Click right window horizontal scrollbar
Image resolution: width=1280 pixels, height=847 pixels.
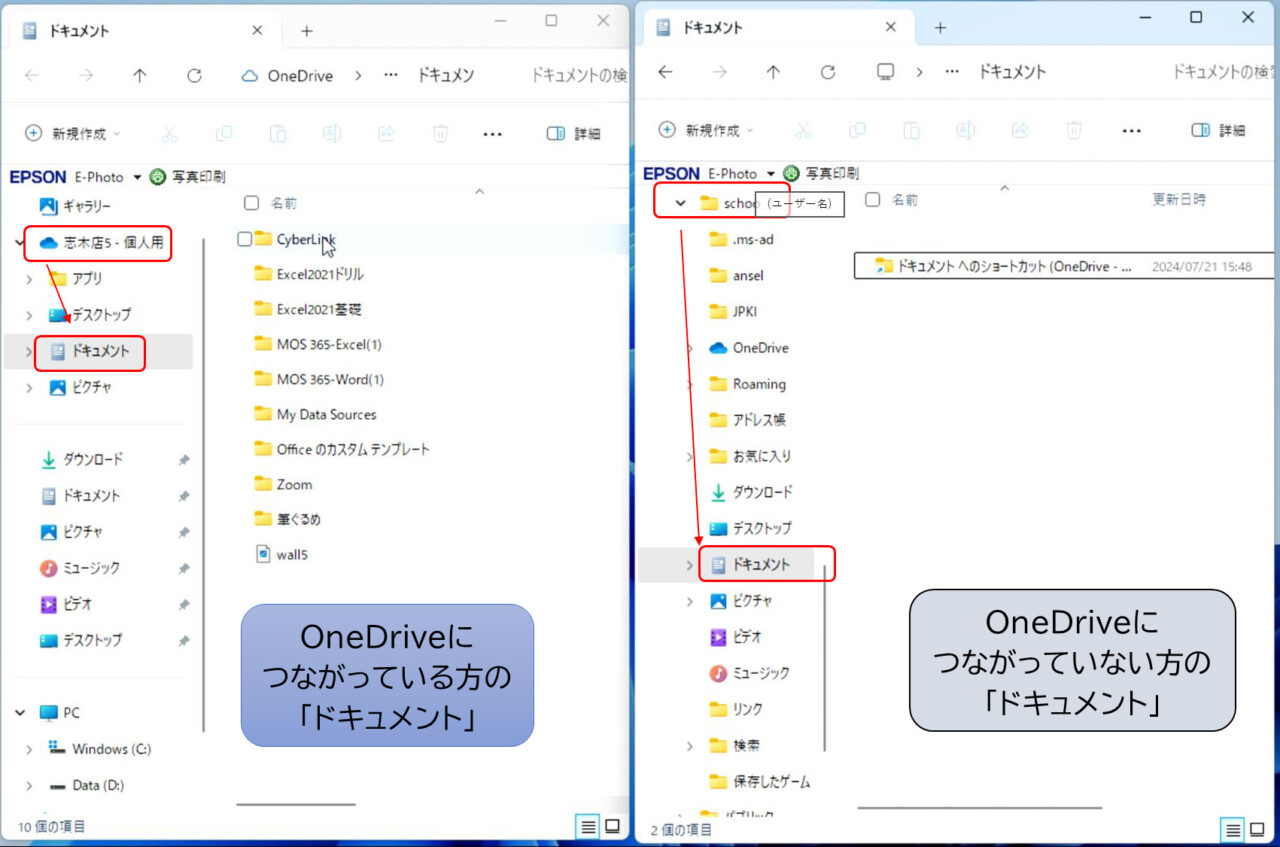(979, 807)
